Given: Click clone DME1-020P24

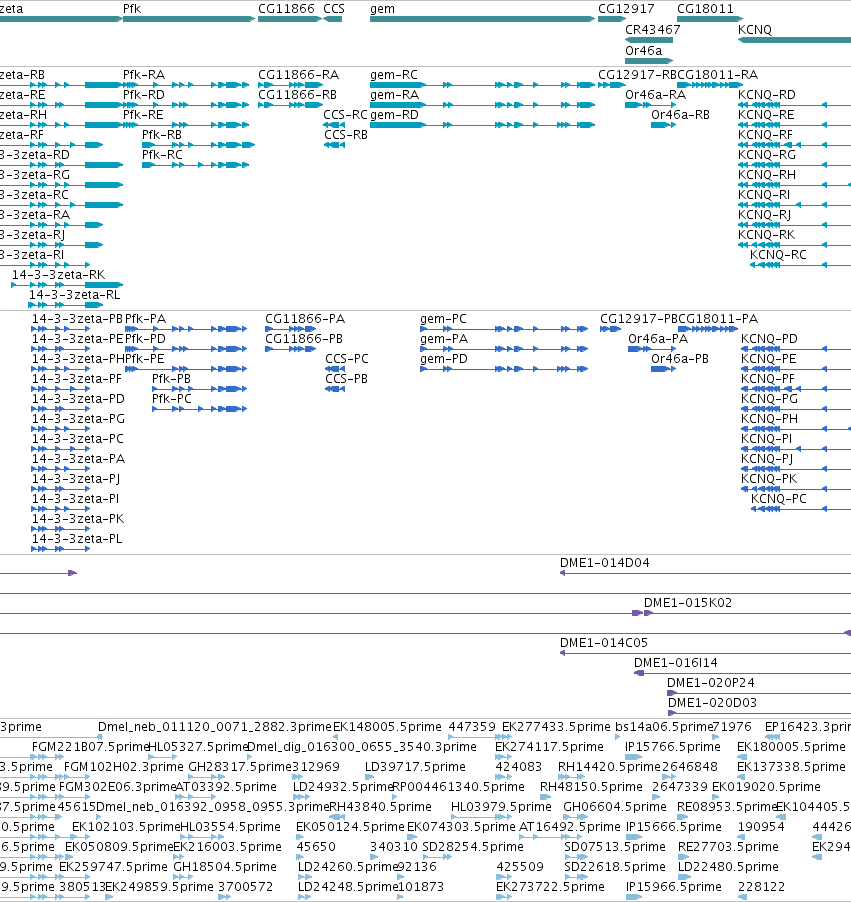Looking at the screenshot, I should coord(711,683).
